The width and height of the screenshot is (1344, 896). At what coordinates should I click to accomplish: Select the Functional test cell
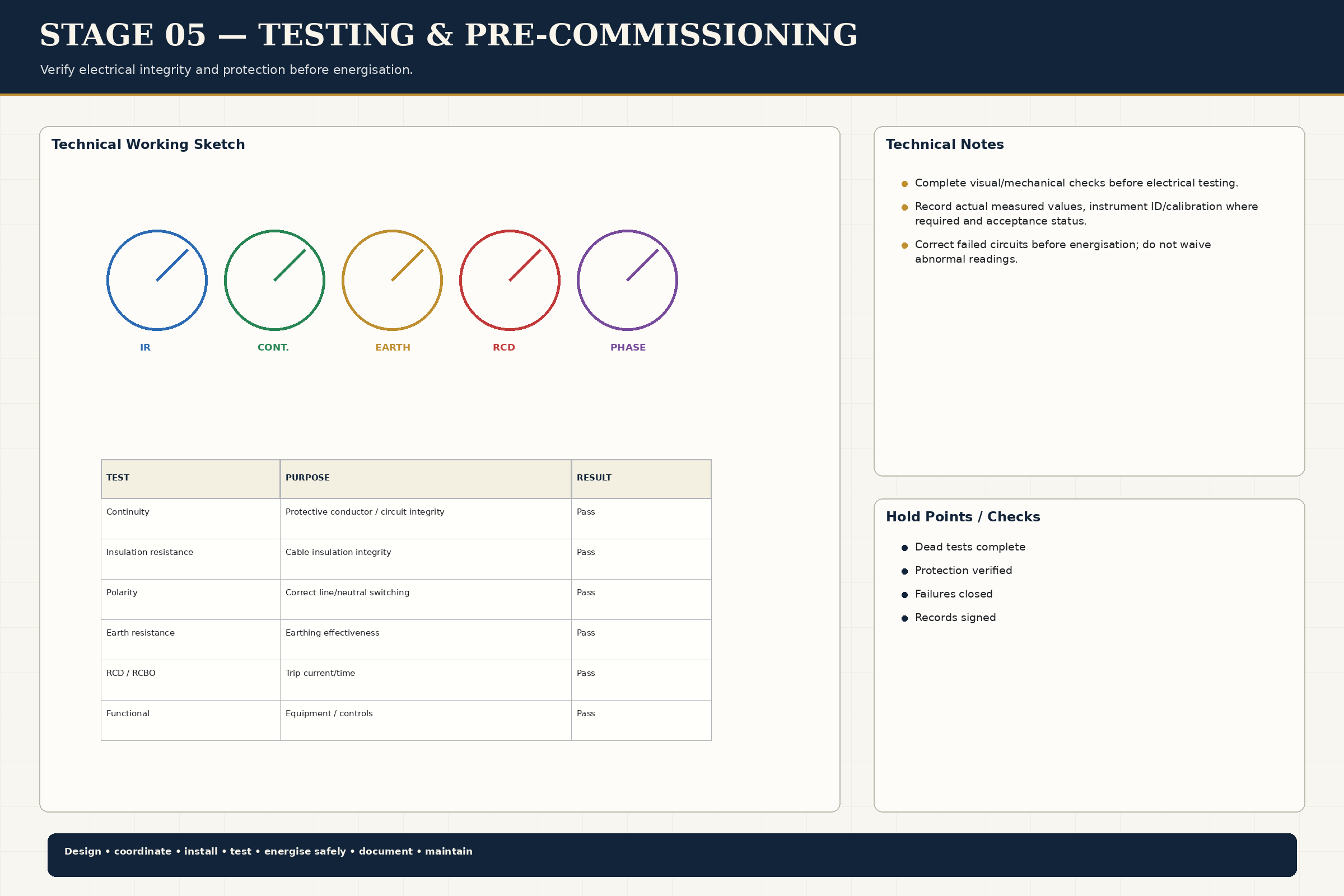(190, 721)
